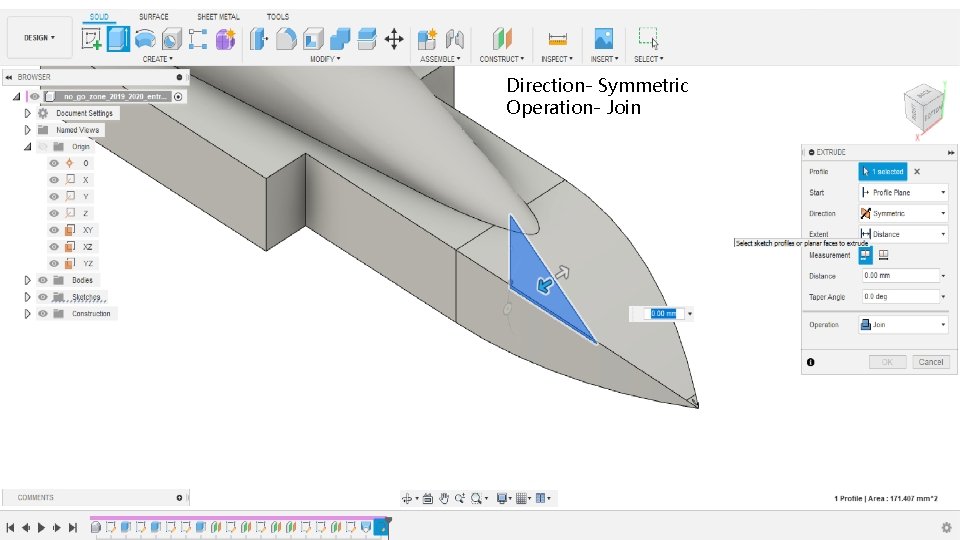960x540 pixels.
Task: Select the Pan hand tool
Action: [x=444, y=498]
